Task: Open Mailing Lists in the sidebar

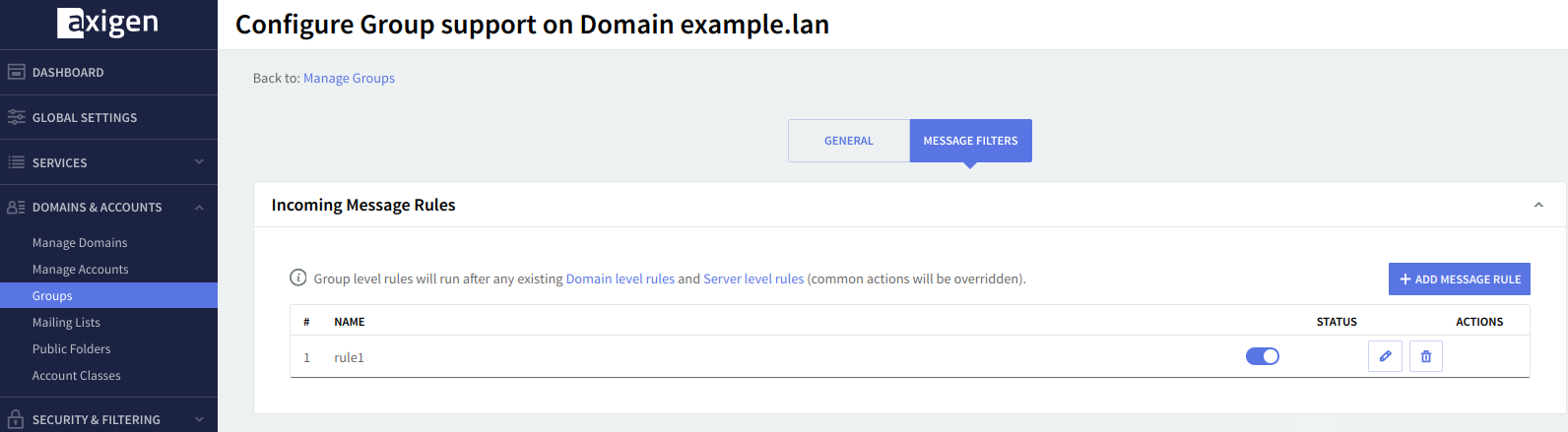Action: coord(66,323)
